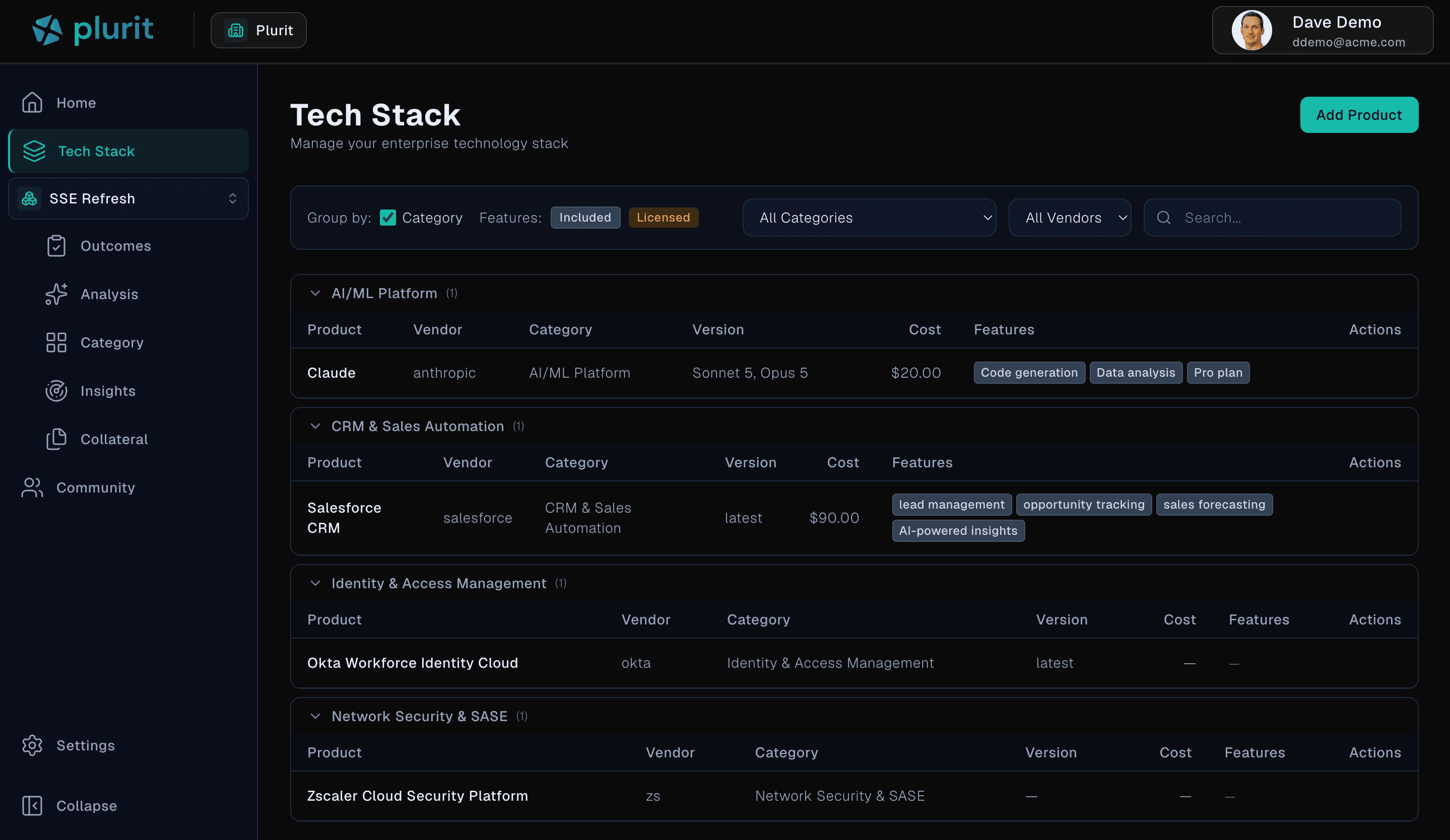The width and height of the screenshot is (1450, 840).
Task: Click the Collapse sidebar panel icon
Action: [x=32, y=806]
